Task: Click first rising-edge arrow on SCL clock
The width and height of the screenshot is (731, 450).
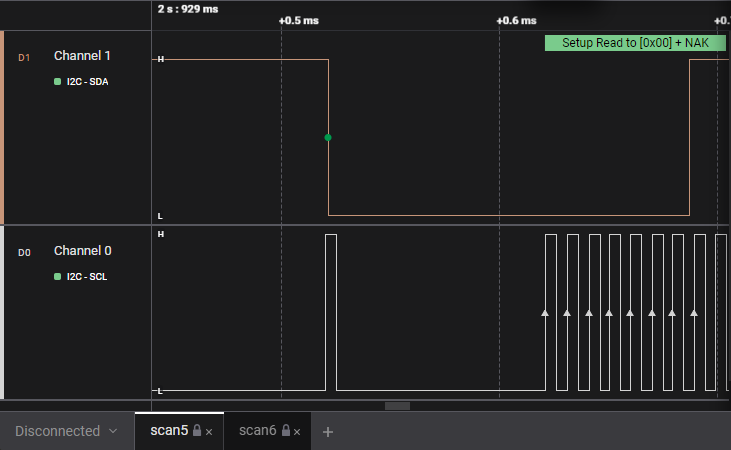Action: (545, 312)
